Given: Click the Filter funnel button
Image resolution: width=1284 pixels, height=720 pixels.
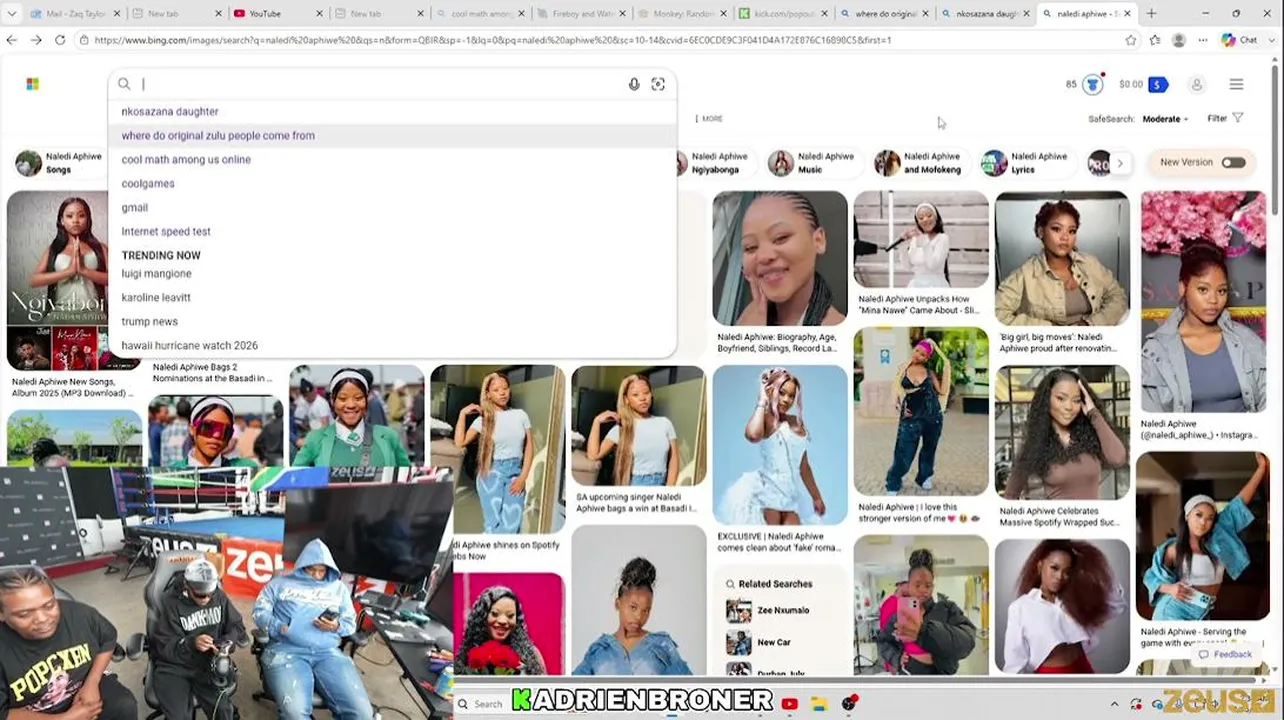Looking at the screenshot, I should 1225,118.
